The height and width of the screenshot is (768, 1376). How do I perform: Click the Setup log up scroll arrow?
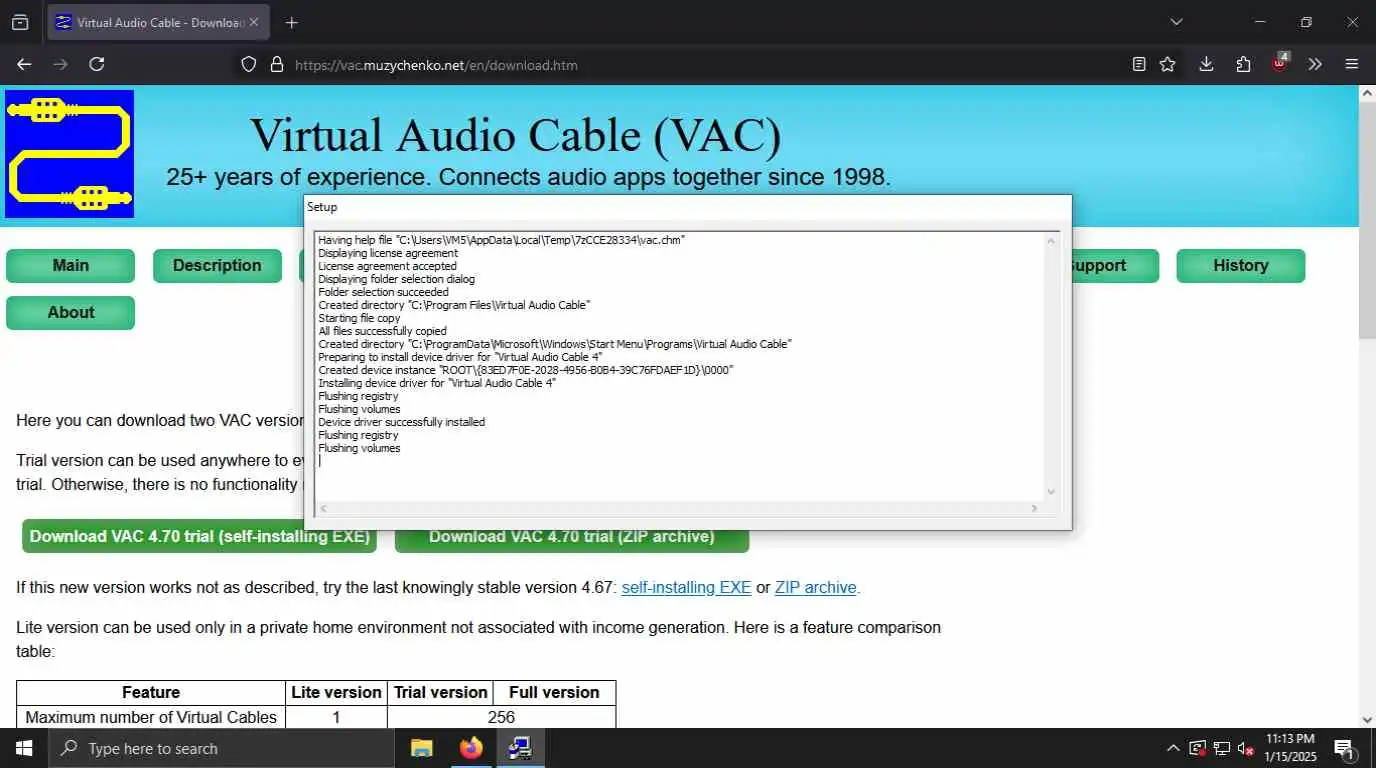click(1050, 240)
